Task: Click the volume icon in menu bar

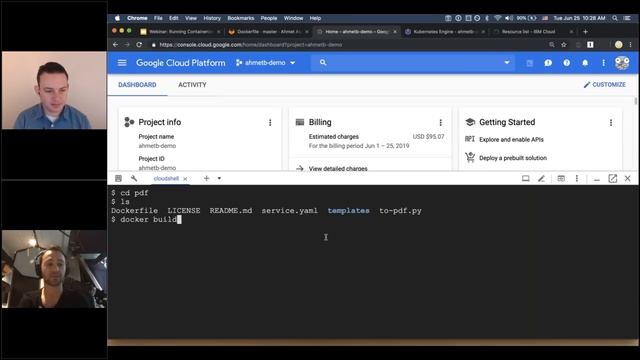Action: (x=509, y=18)
